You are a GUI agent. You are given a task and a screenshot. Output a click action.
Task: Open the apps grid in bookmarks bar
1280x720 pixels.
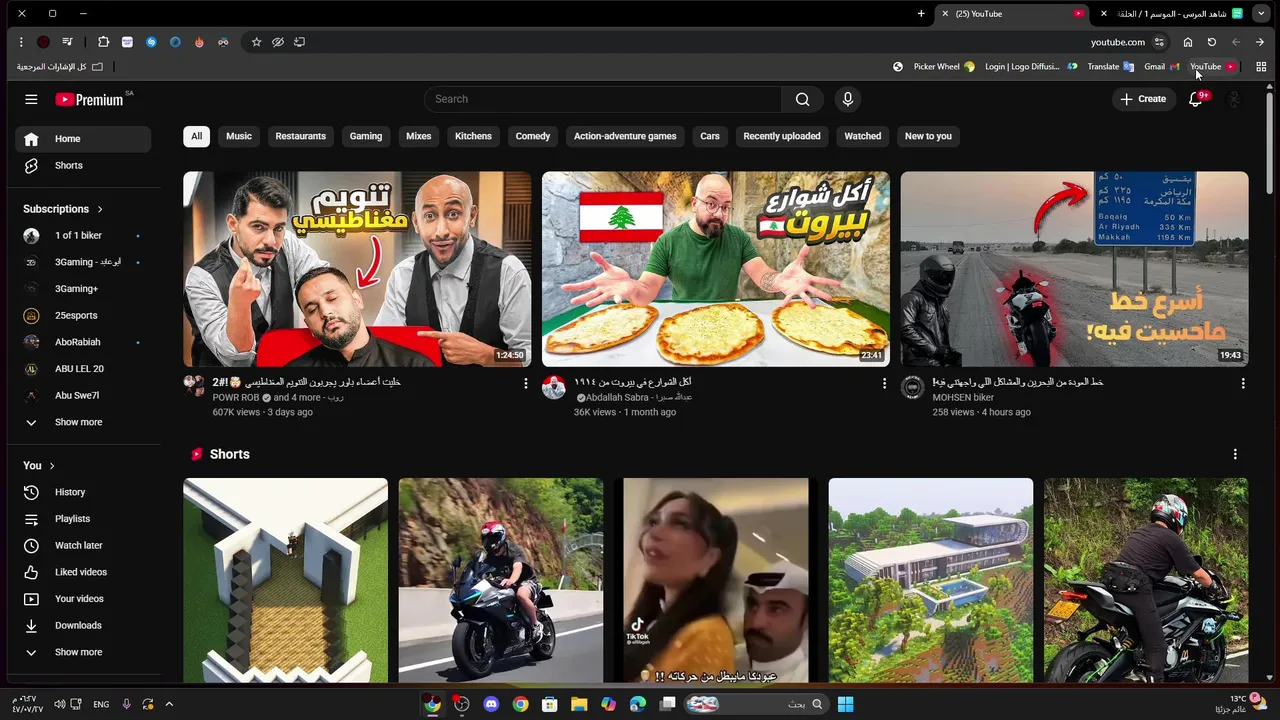click(1261, 67)
